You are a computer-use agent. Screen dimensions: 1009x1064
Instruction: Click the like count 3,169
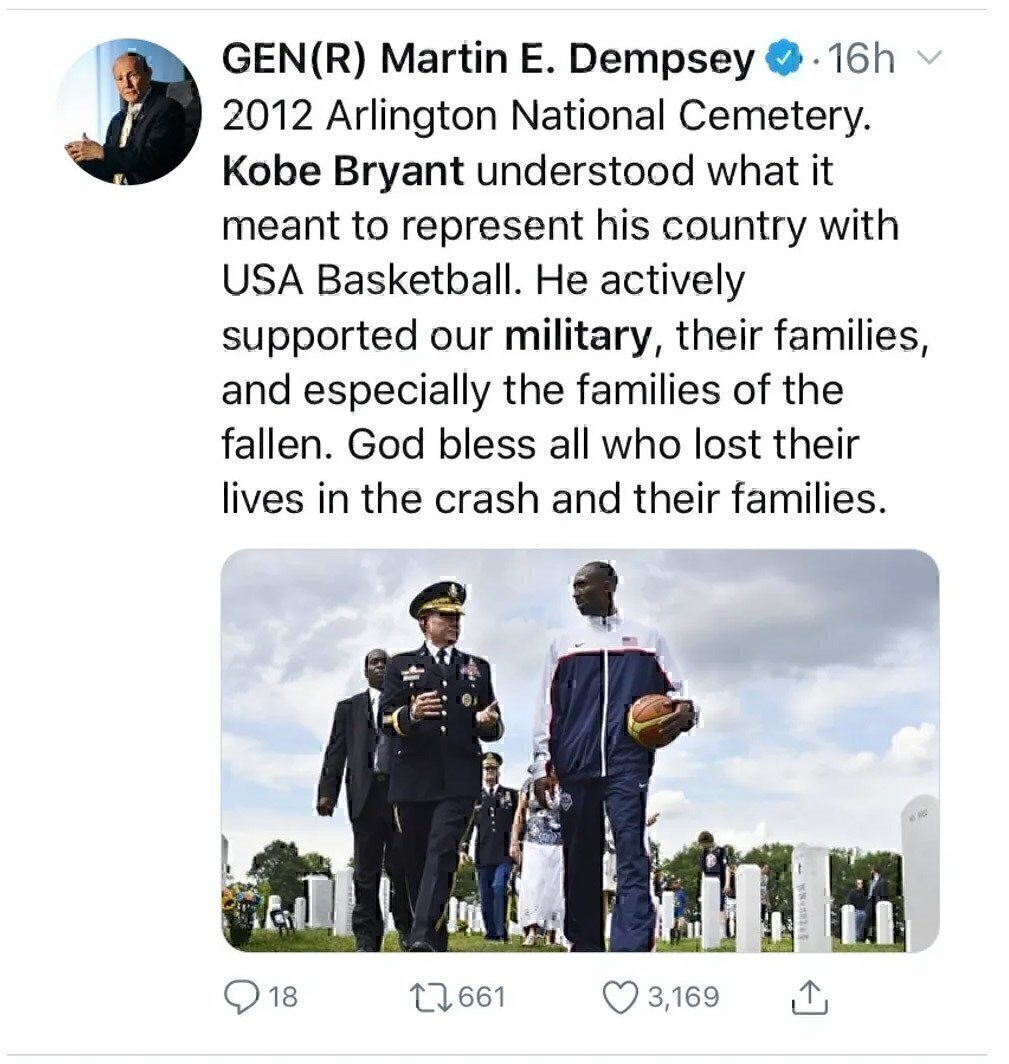683,997
